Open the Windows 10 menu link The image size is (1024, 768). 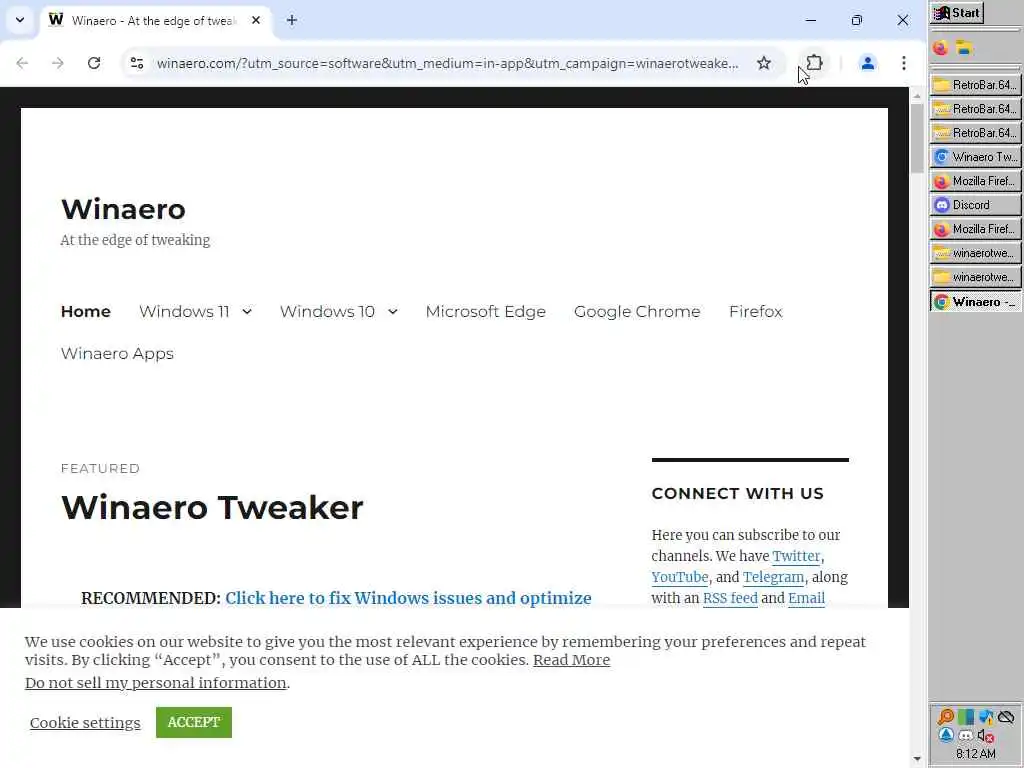(327, 312)
